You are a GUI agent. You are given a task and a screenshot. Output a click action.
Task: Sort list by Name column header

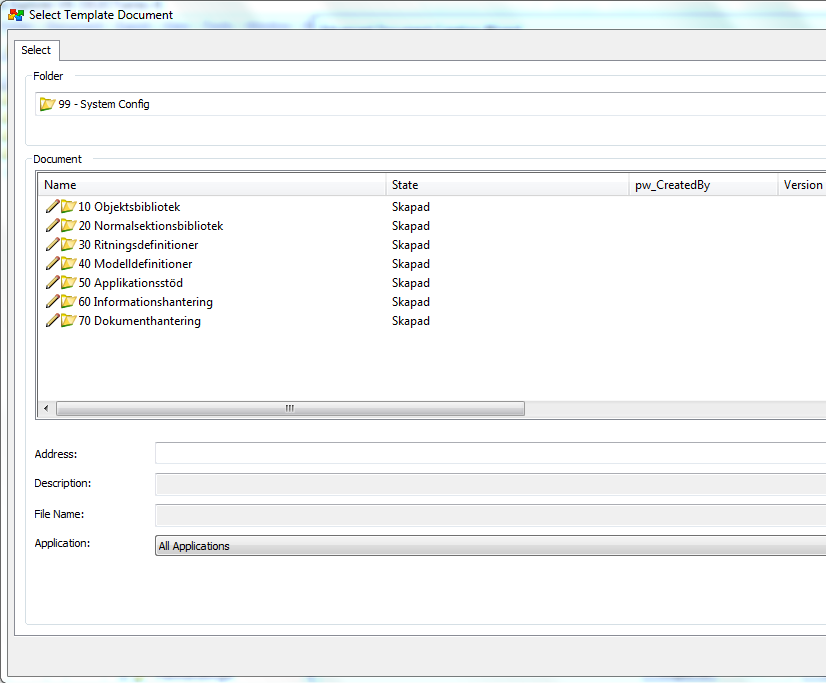point(212,185)
